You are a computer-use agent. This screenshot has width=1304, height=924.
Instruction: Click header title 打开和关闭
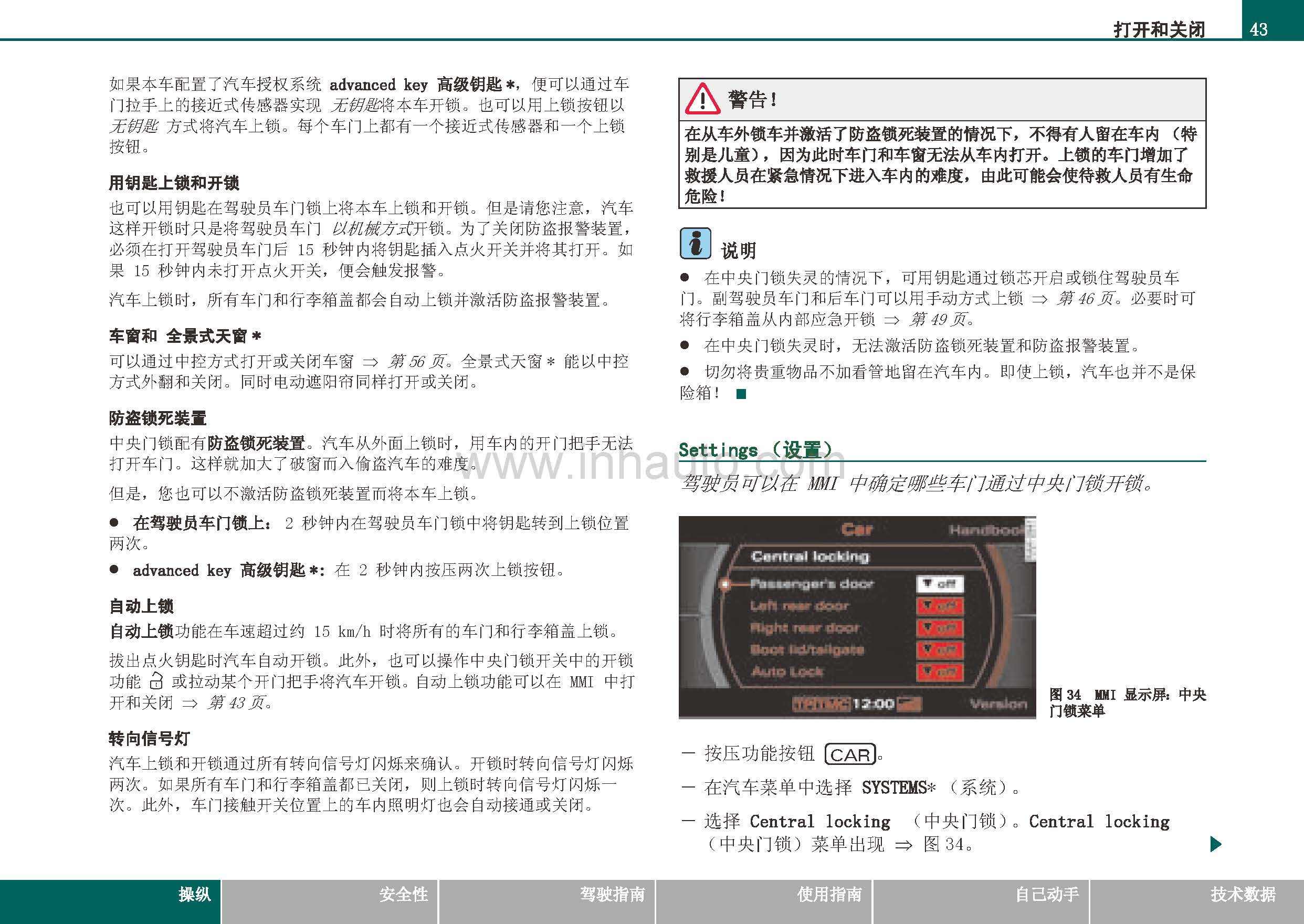(x=1160, y=29)
